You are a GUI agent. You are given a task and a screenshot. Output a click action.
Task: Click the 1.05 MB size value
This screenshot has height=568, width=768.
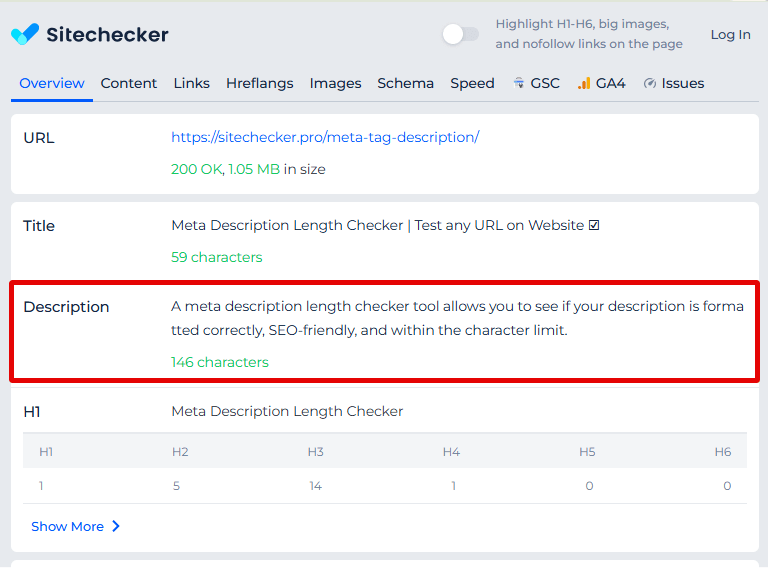[x=254, y=169]
